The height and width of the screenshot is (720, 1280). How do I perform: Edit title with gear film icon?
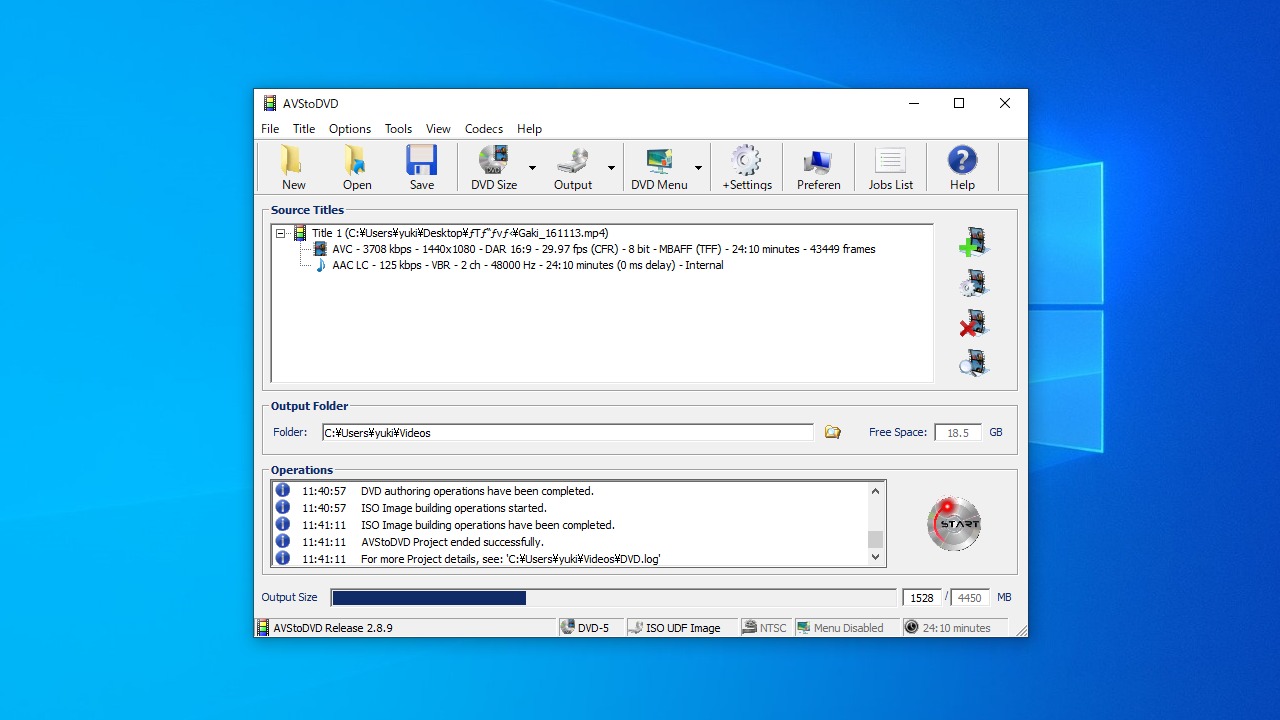[973, 283]
